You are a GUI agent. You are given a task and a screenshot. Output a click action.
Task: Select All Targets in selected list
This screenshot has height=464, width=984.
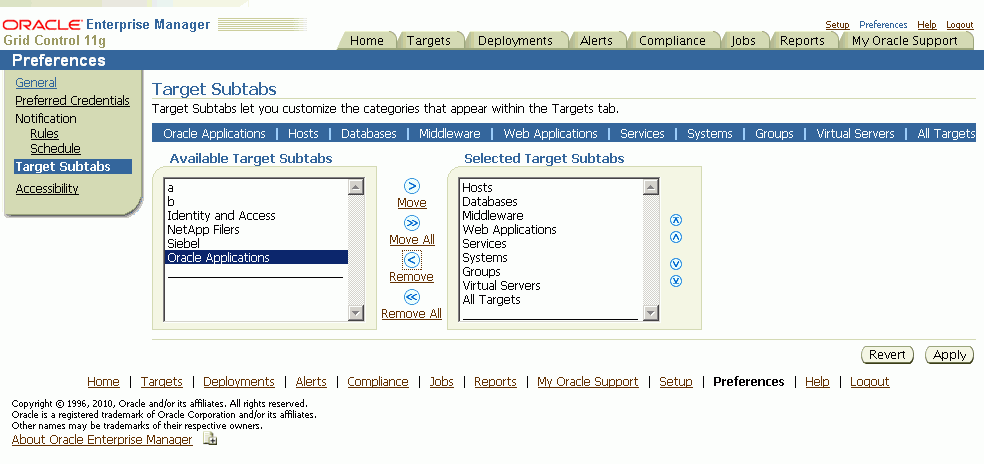(x=552, y=299)
